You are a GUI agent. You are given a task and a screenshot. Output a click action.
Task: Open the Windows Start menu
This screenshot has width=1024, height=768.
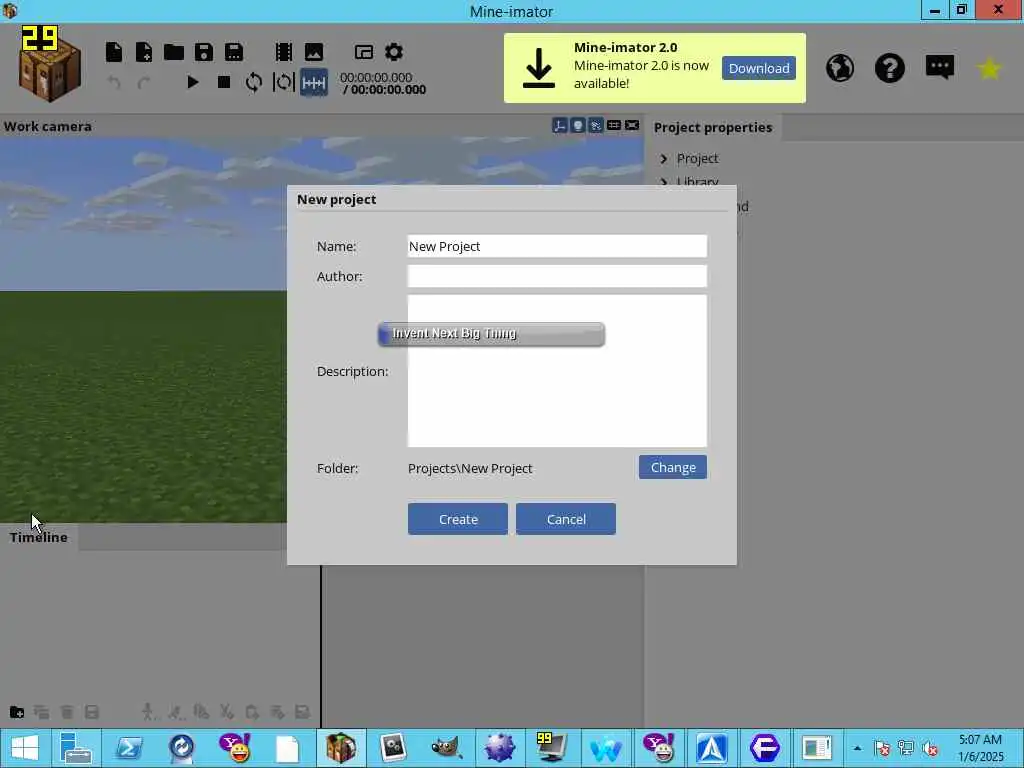click(25, 748)
